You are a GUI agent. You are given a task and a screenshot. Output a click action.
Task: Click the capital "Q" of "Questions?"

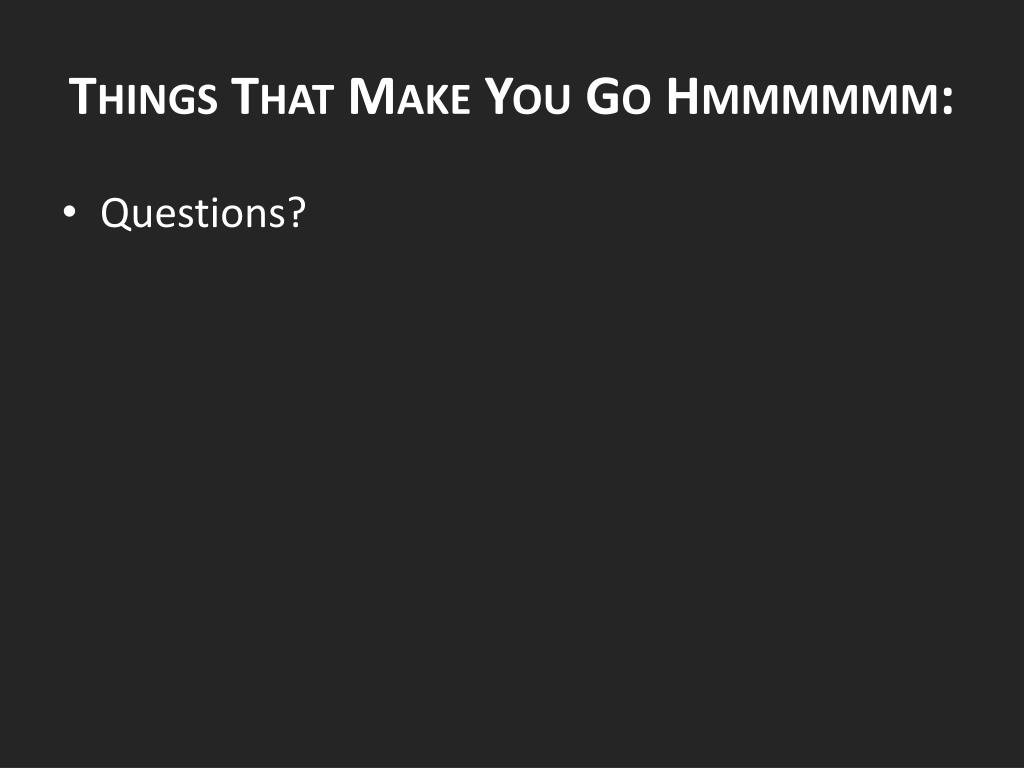point(116,213)
